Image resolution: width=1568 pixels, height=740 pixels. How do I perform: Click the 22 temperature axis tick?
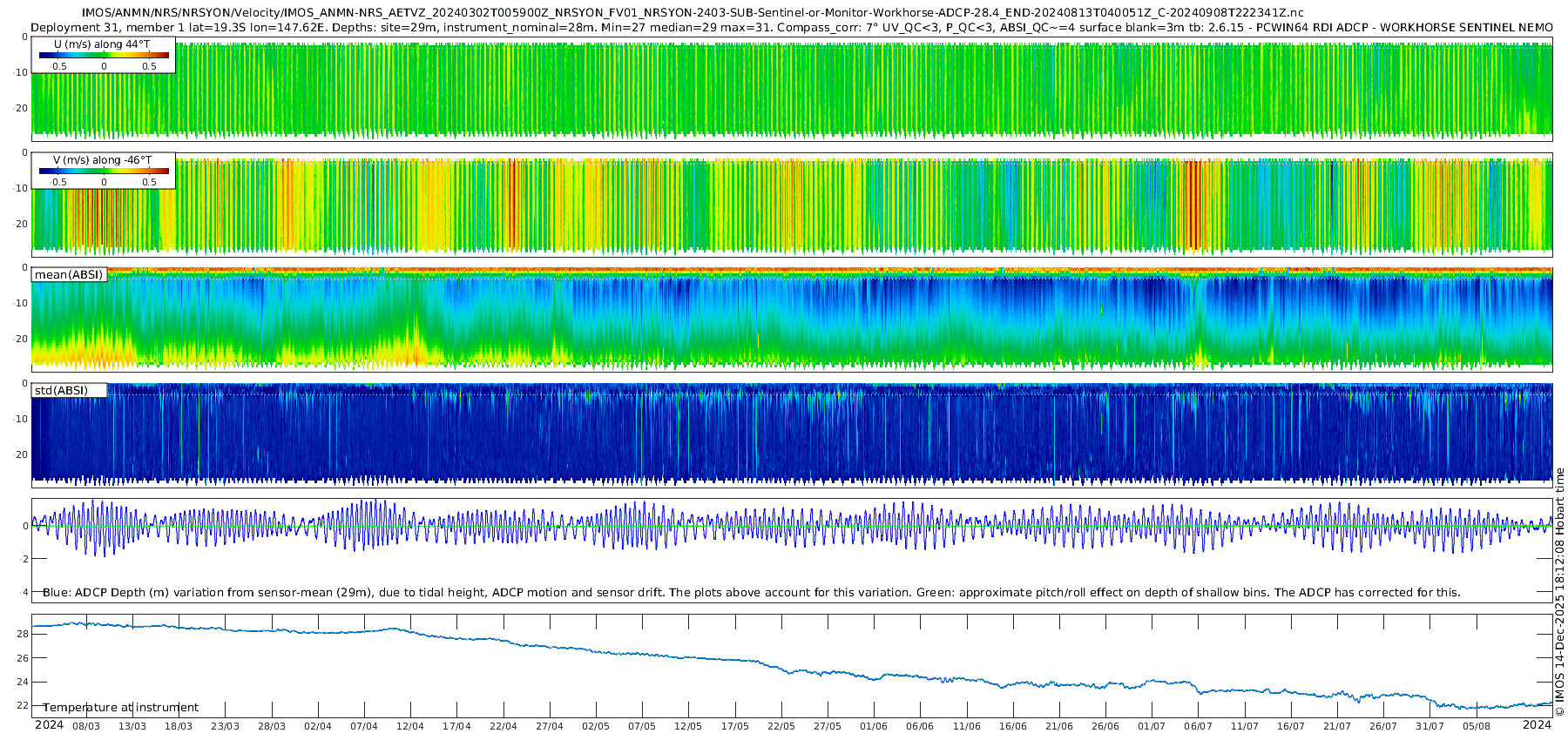pos(23,705)
